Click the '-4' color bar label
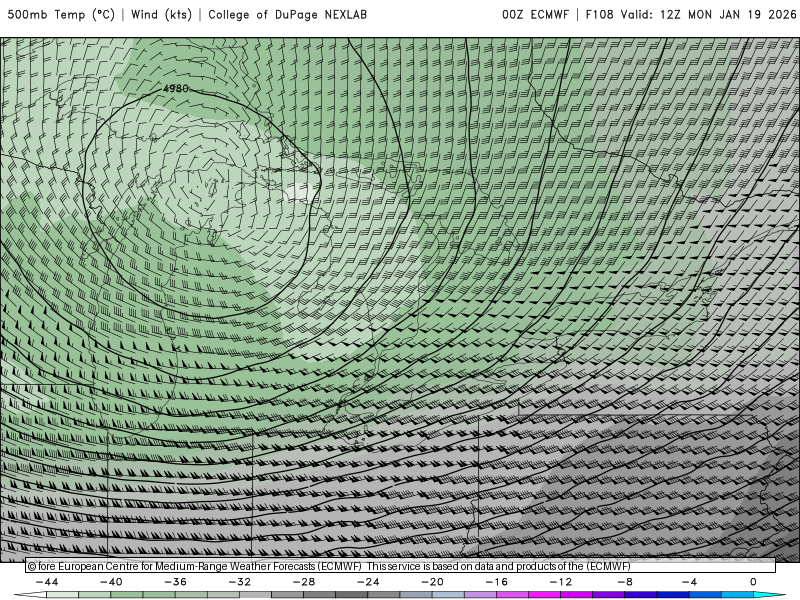The width and height of the screenshot is (800, 600). coord(690,582)
